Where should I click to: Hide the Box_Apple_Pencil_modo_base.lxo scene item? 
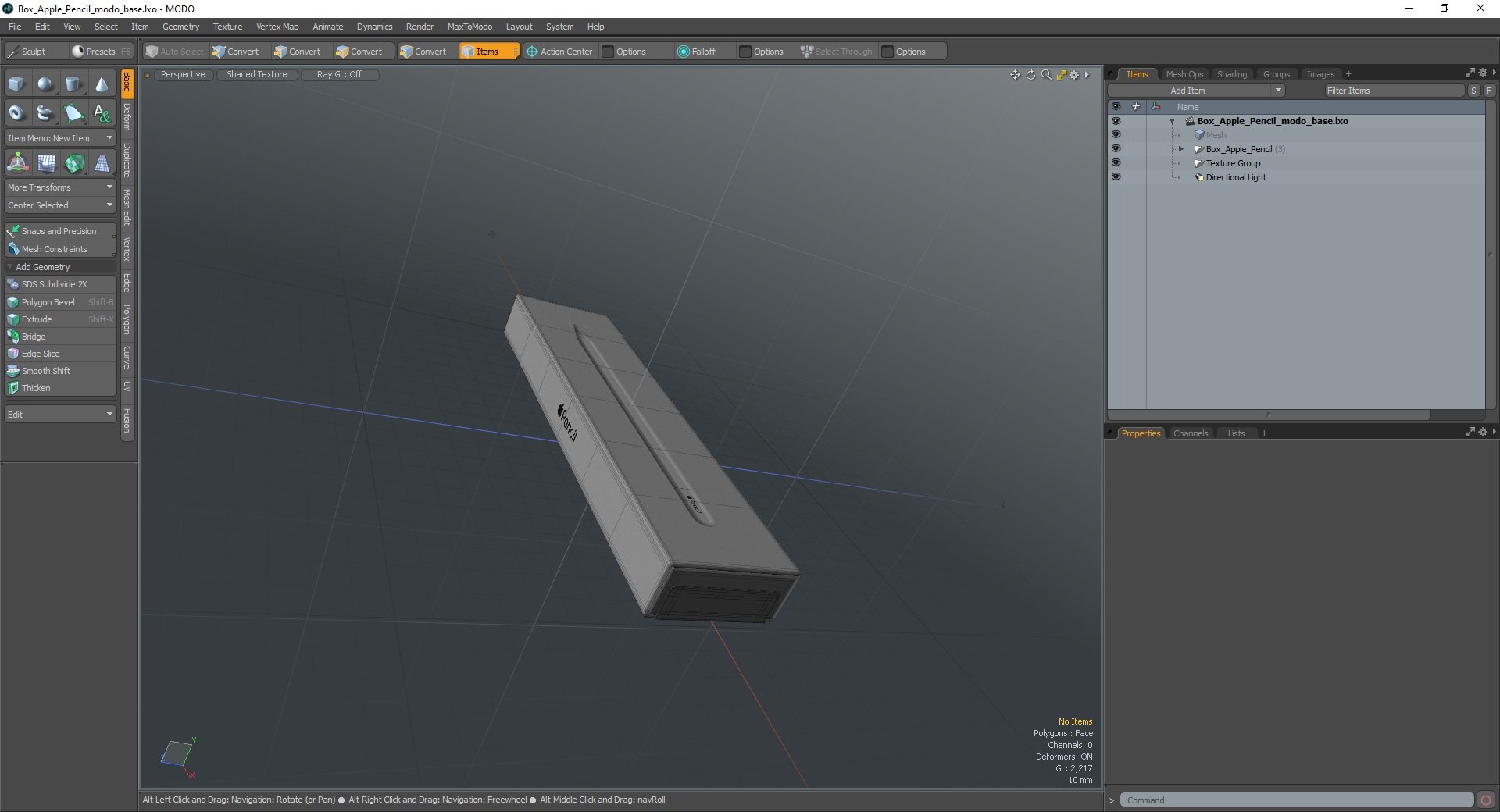tap(1116, 121)
